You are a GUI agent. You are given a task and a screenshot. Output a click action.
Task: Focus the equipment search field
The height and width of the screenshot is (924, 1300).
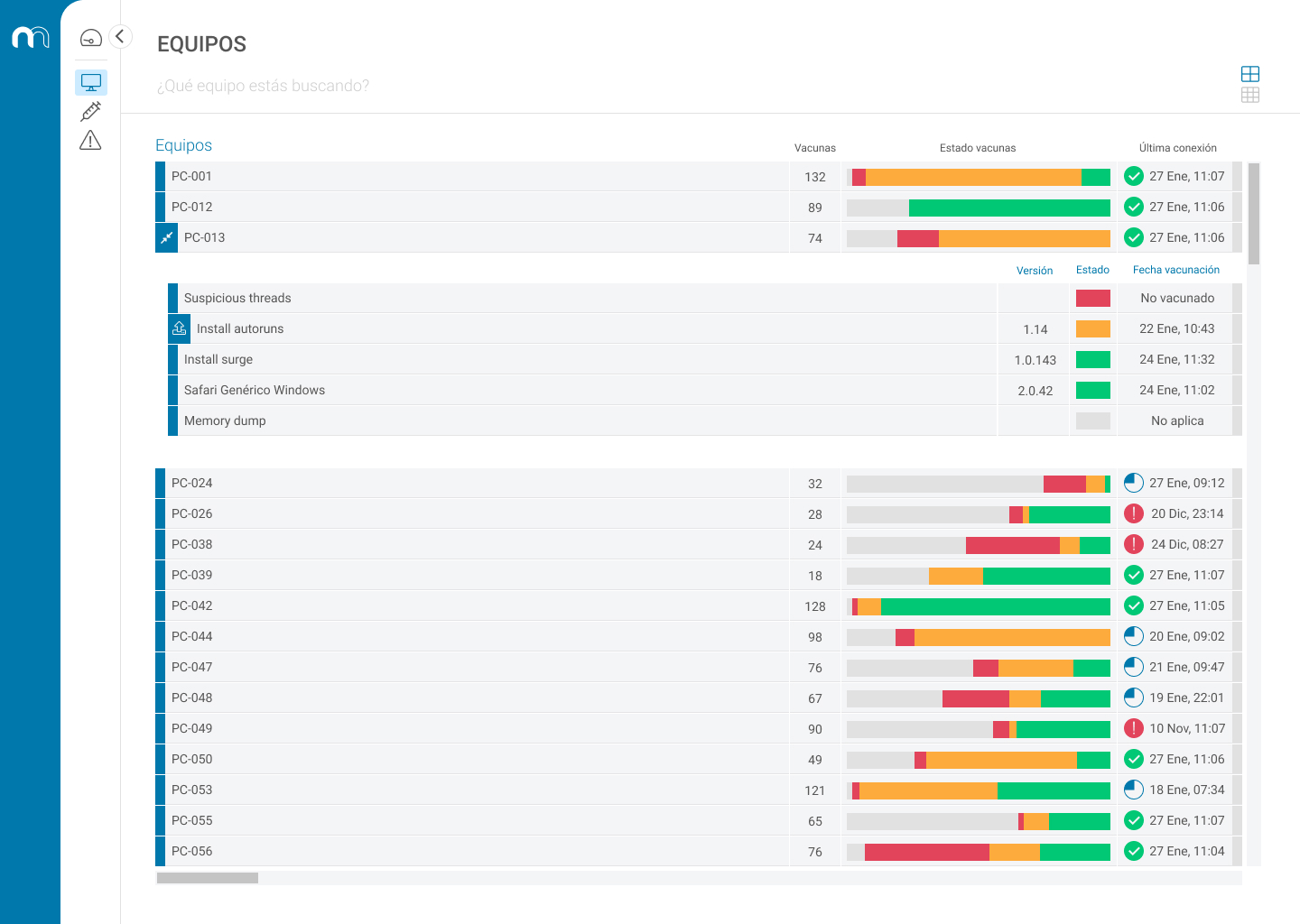coord(263,86)
